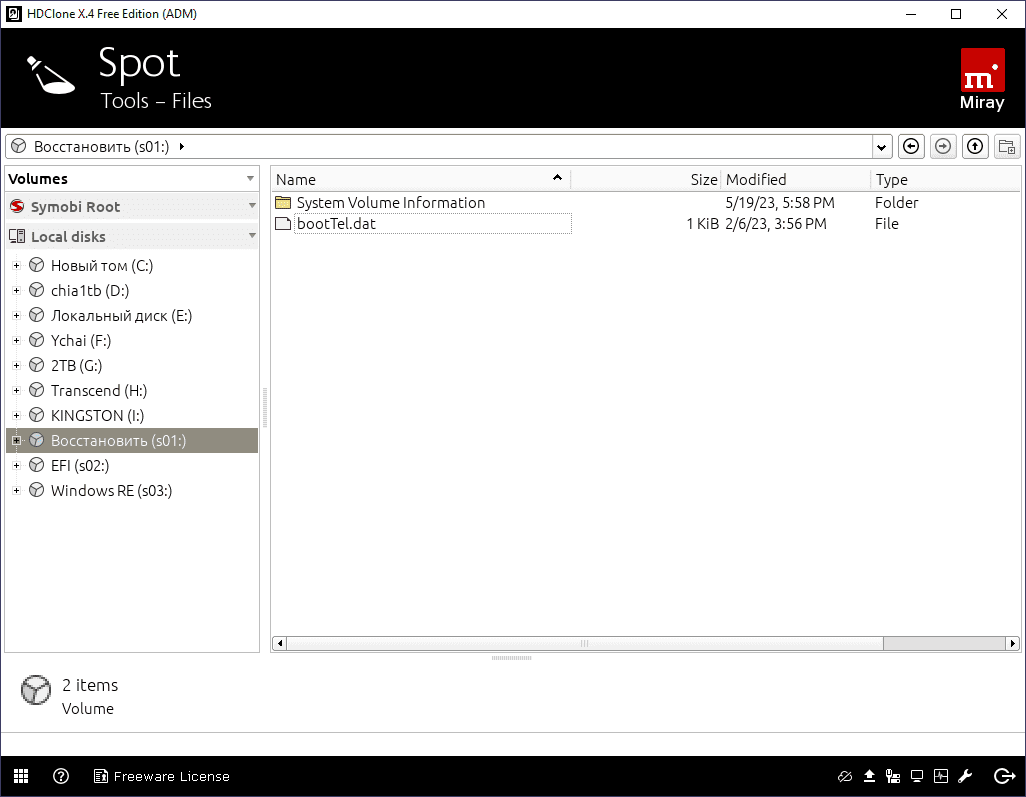This screenshot has width=1026, height=797.
Task: Open the Volumes panel dropdown
Action: point(250,179)
